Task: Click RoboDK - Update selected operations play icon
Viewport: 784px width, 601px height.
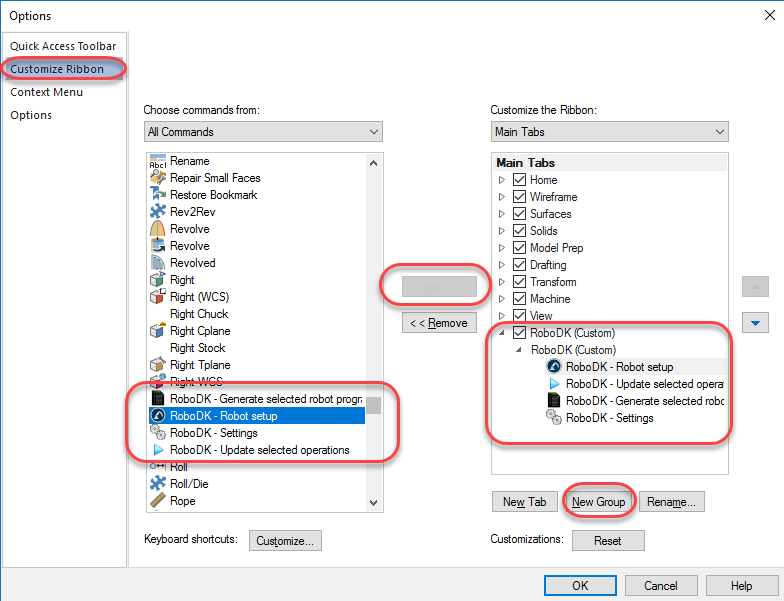Action: [157, 450]
